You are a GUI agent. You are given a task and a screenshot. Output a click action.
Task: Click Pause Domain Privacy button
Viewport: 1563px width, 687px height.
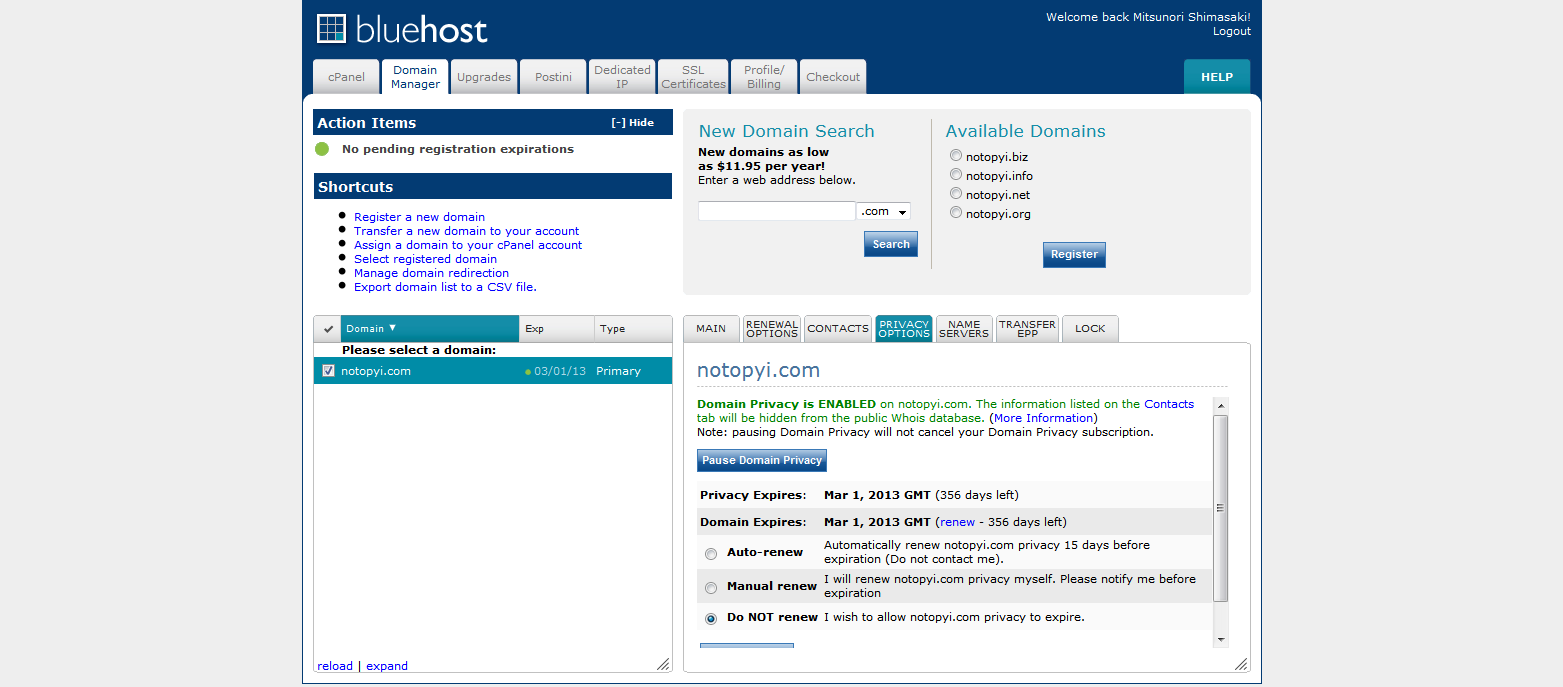click(x=762, y=460)
